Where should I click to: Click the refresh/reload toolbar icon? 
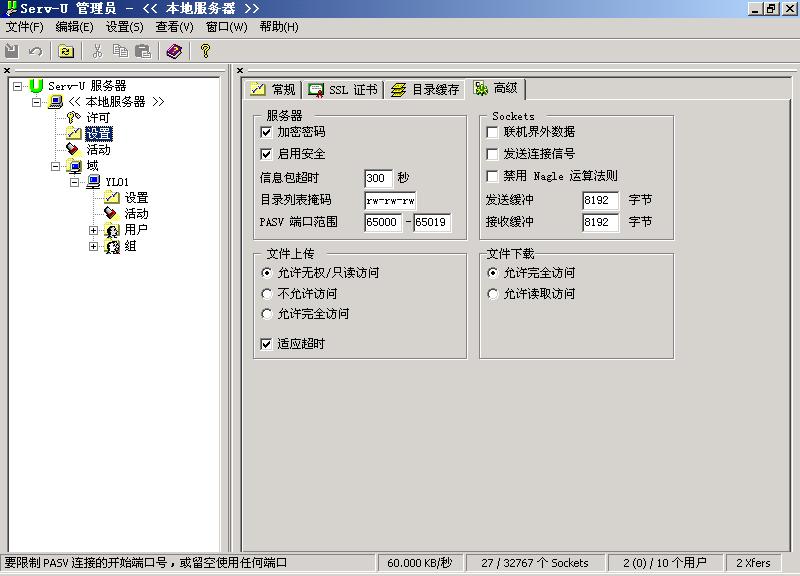point(66,51)
